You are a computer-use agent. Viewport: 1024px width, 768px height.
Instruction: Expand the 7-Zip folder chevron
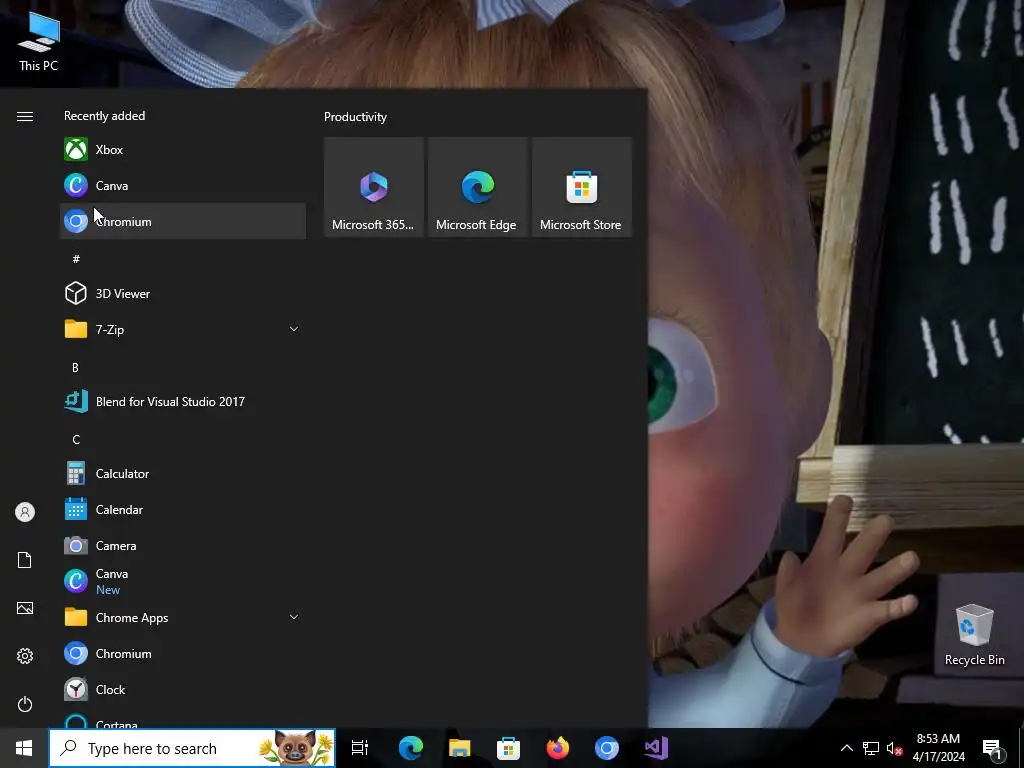tap(294, 329)
